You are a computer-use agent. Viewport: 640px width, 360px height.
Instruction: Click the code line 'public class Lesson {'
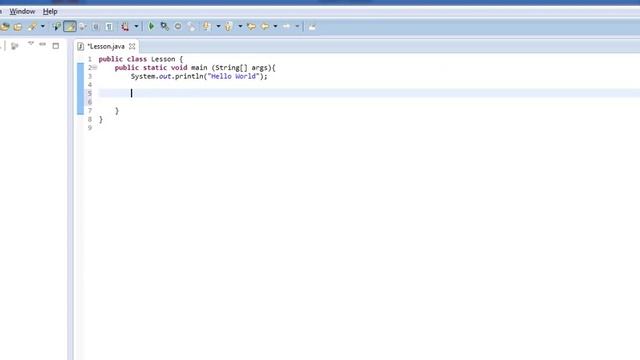141,59
